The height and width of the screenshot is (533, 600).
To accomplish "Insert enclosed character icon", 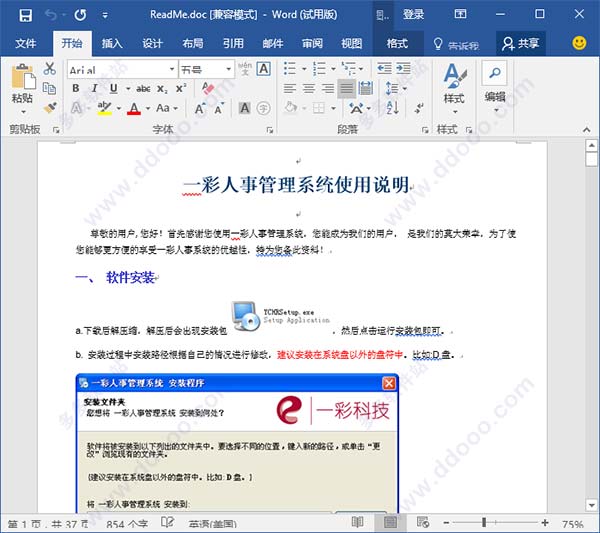I will pos(263,108).
